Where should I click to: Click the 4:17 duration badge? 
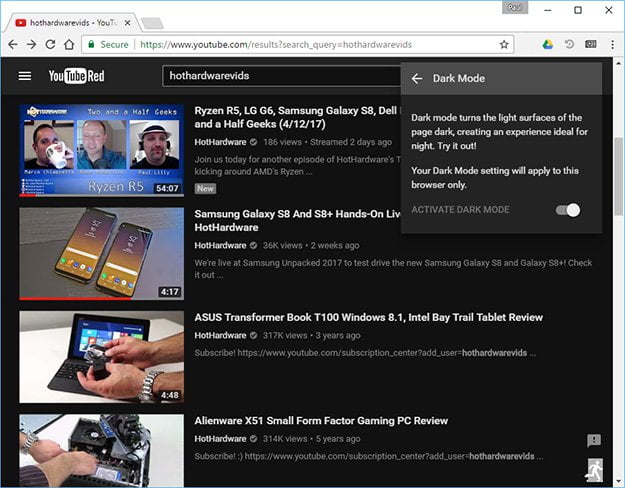170,292
